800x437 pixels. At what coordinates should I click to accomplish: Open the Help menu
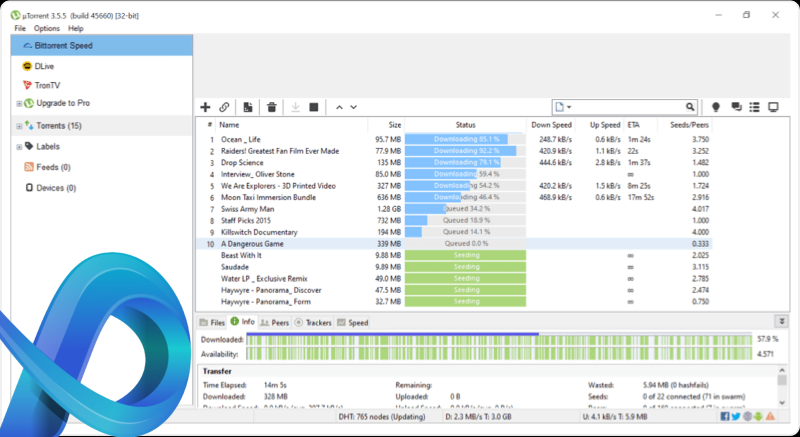click(x=76, y=29)
